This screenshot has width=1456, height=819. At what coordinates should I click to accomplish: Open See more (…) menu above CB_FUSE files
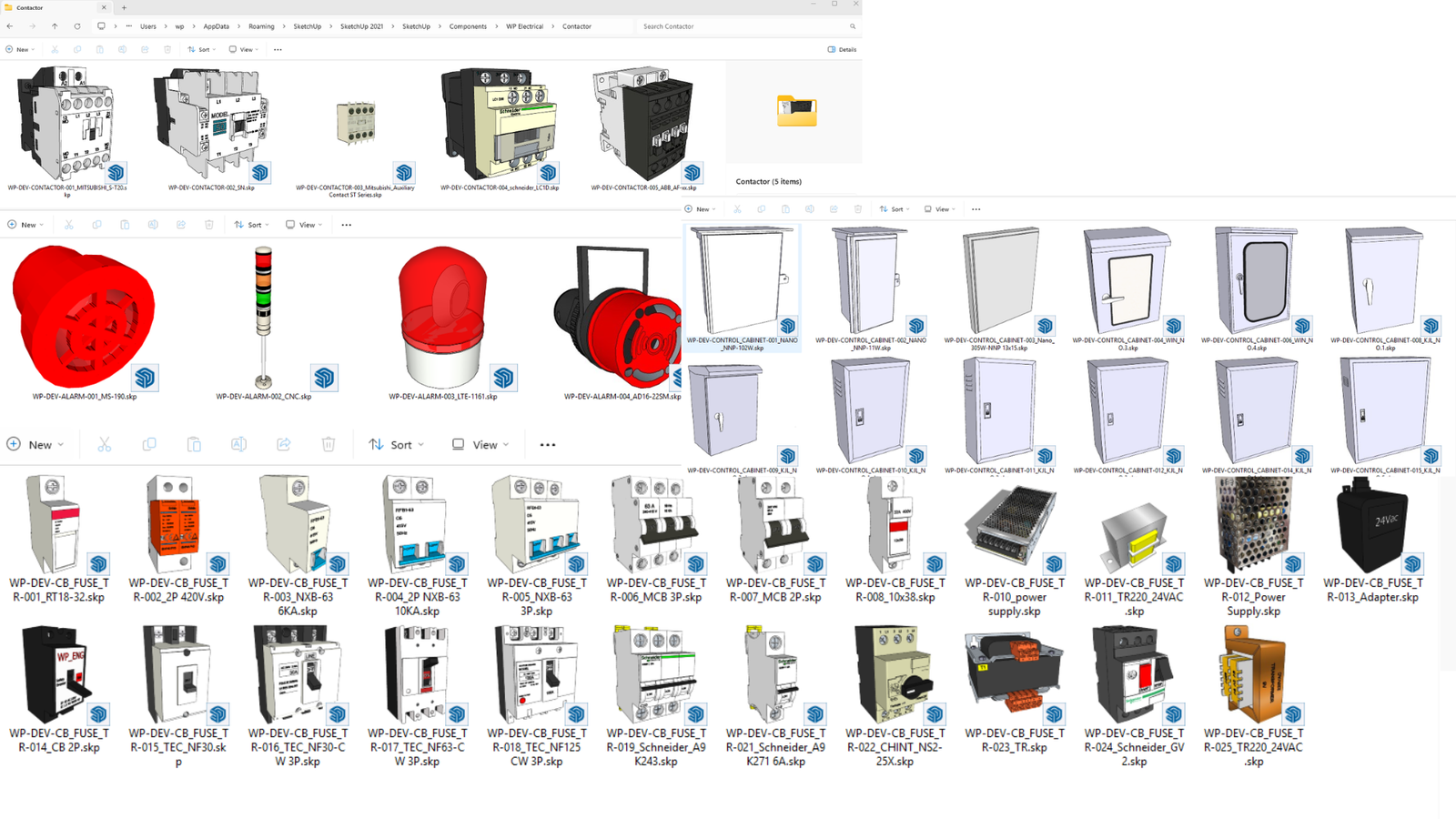pos(548,444)
